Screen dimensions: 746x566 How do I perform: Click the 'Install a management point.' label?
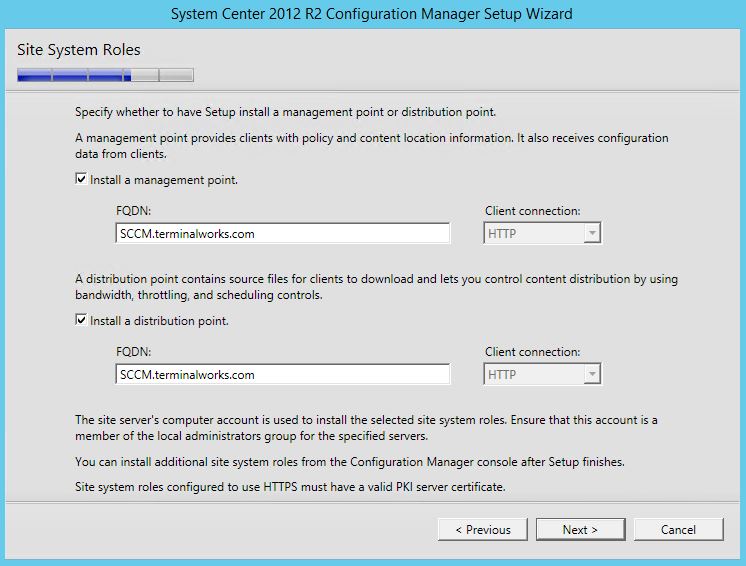[164, 180]
